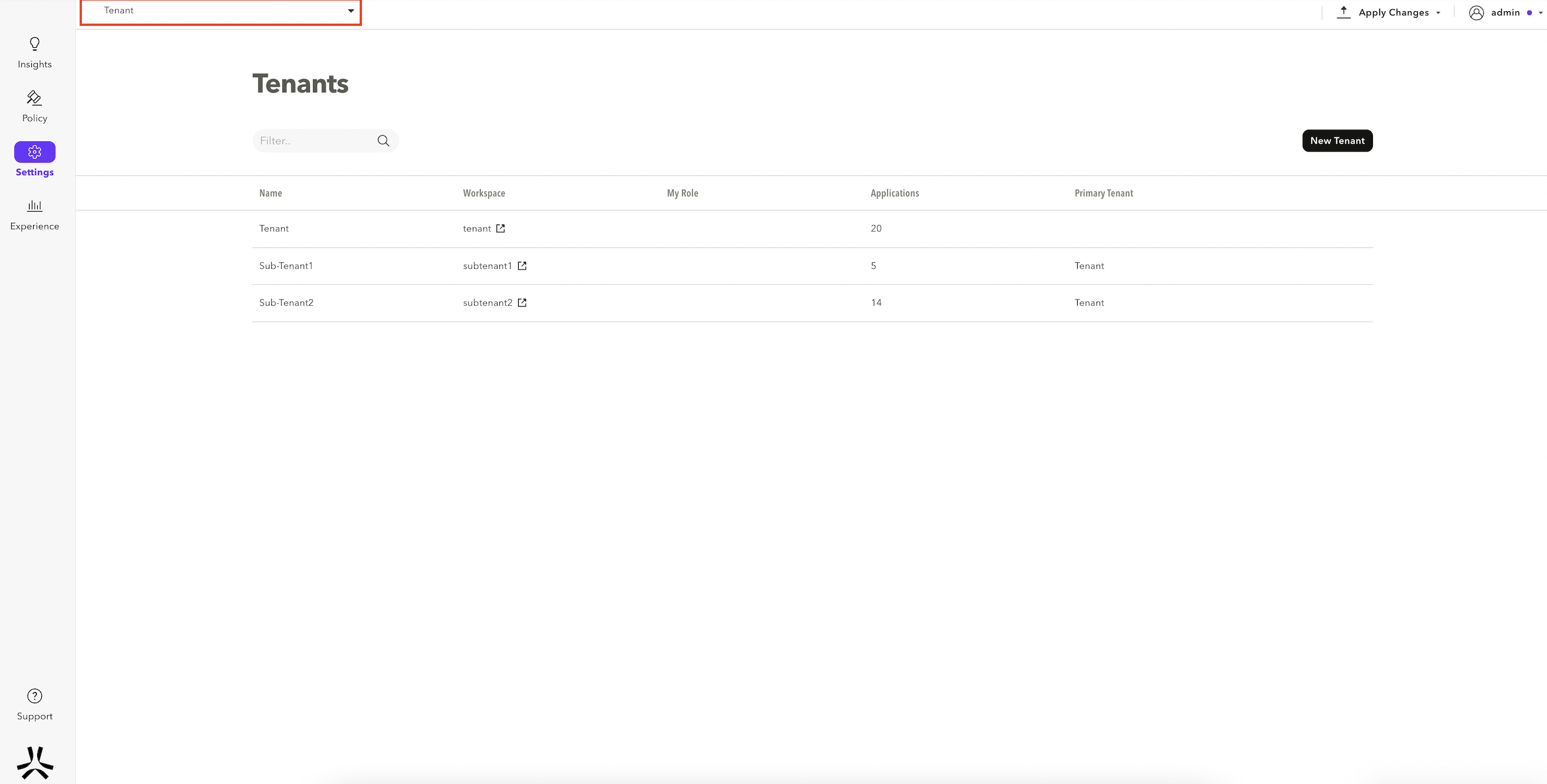Screen dimensions: 1547x784
Task: Click the New Tenant button
Action: [x=1337, y=140]
